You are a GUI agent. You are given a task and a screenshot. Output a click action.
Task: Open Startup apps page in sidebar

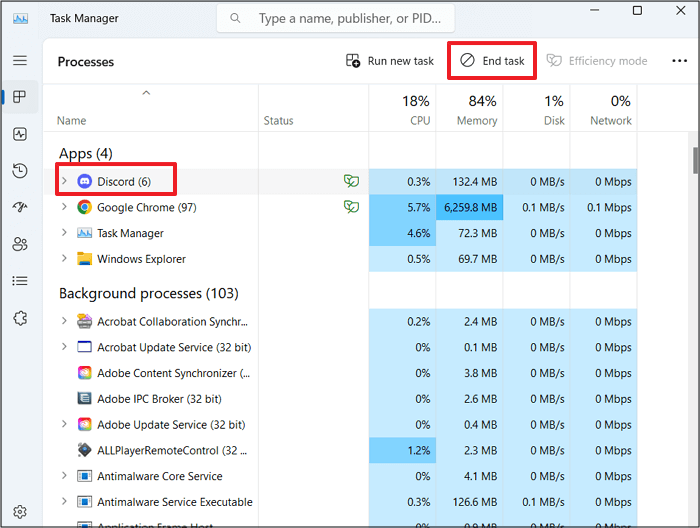[20, 207]
